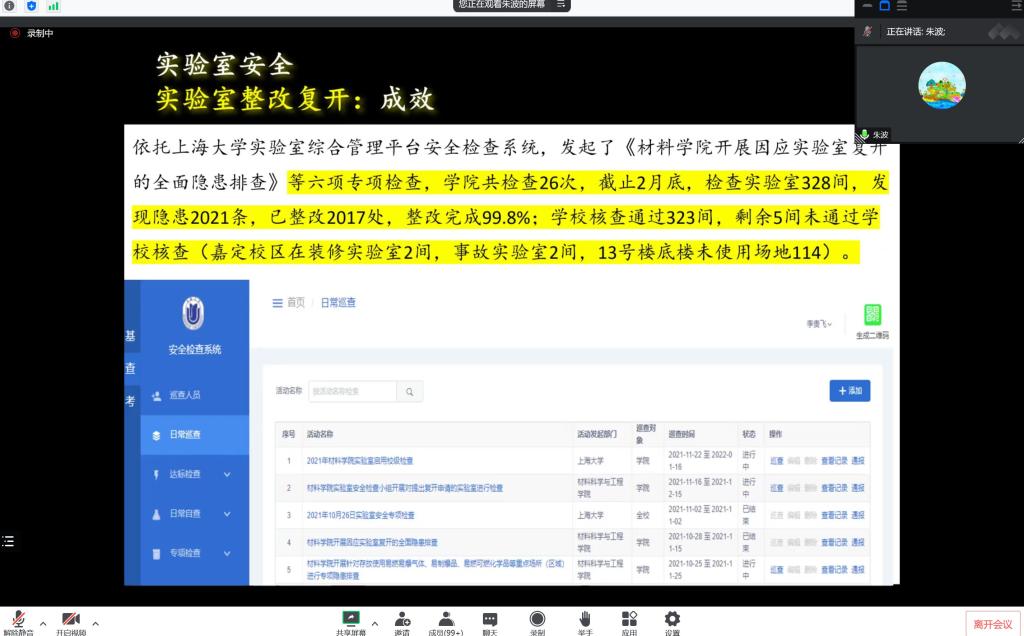Viewport: 1024px width, 636px height.
Task: Open the invite participants icon
Action: point(402,620)
